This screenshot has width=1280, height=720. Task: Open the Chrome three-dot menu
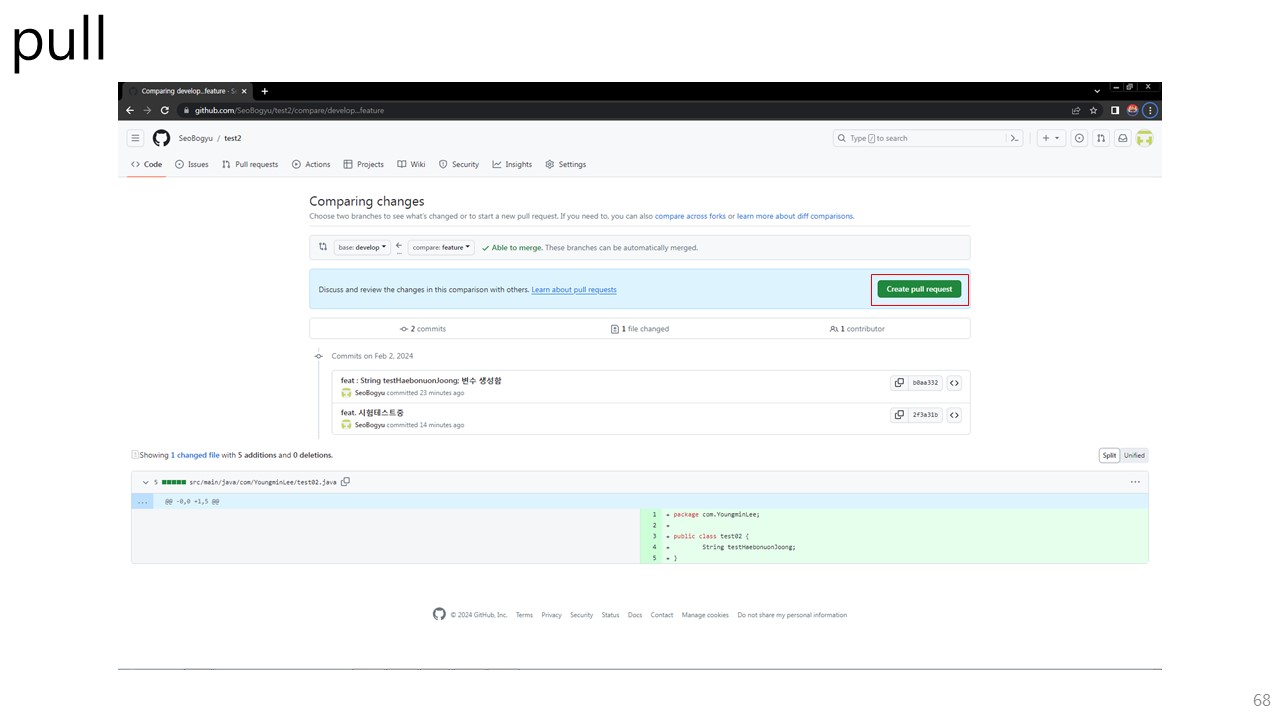[1150, 110]
